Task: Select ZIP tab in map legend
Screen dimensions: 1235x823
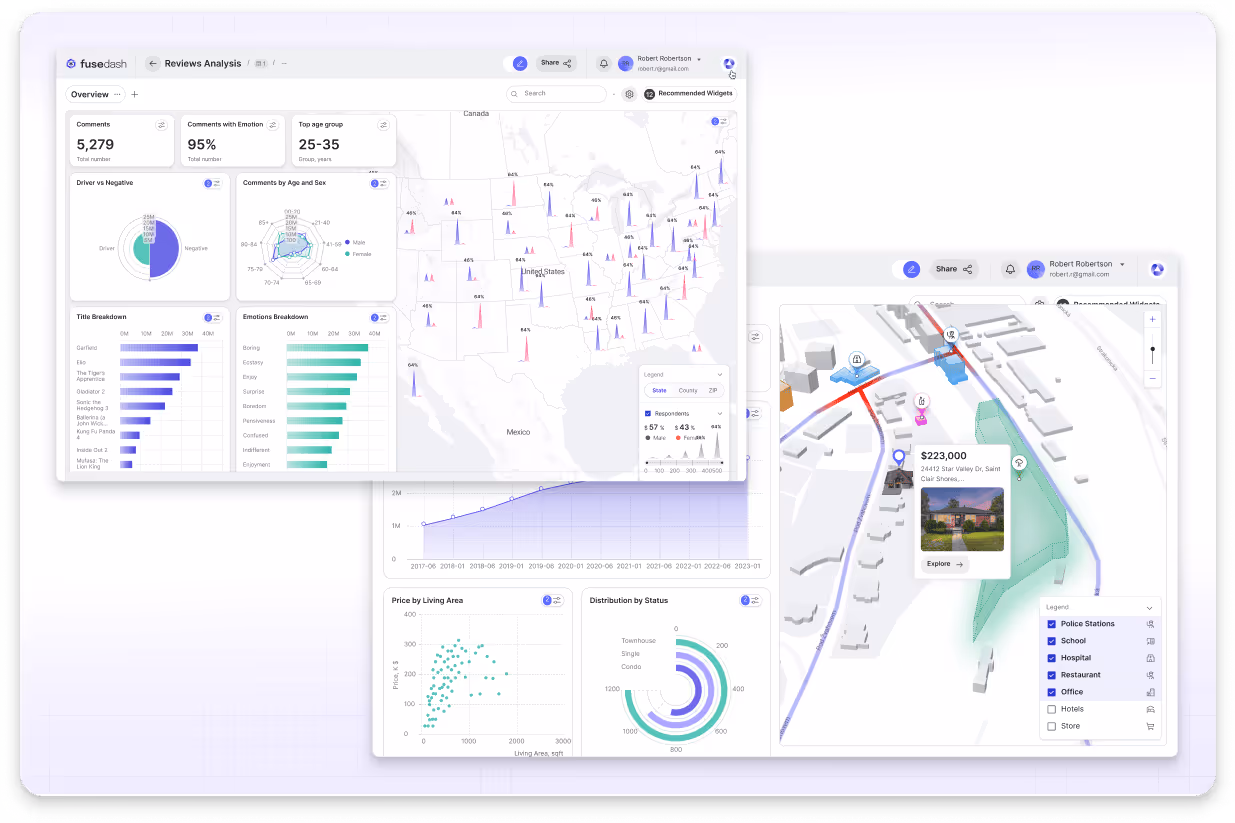Action: [713, 390]
